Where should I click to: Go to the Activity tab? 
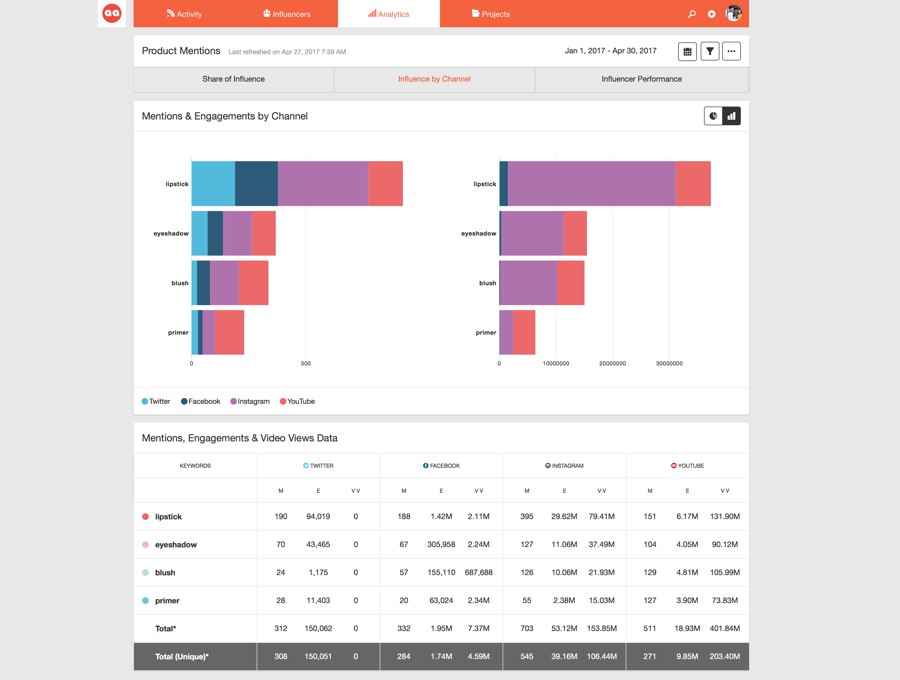[184, 14]
